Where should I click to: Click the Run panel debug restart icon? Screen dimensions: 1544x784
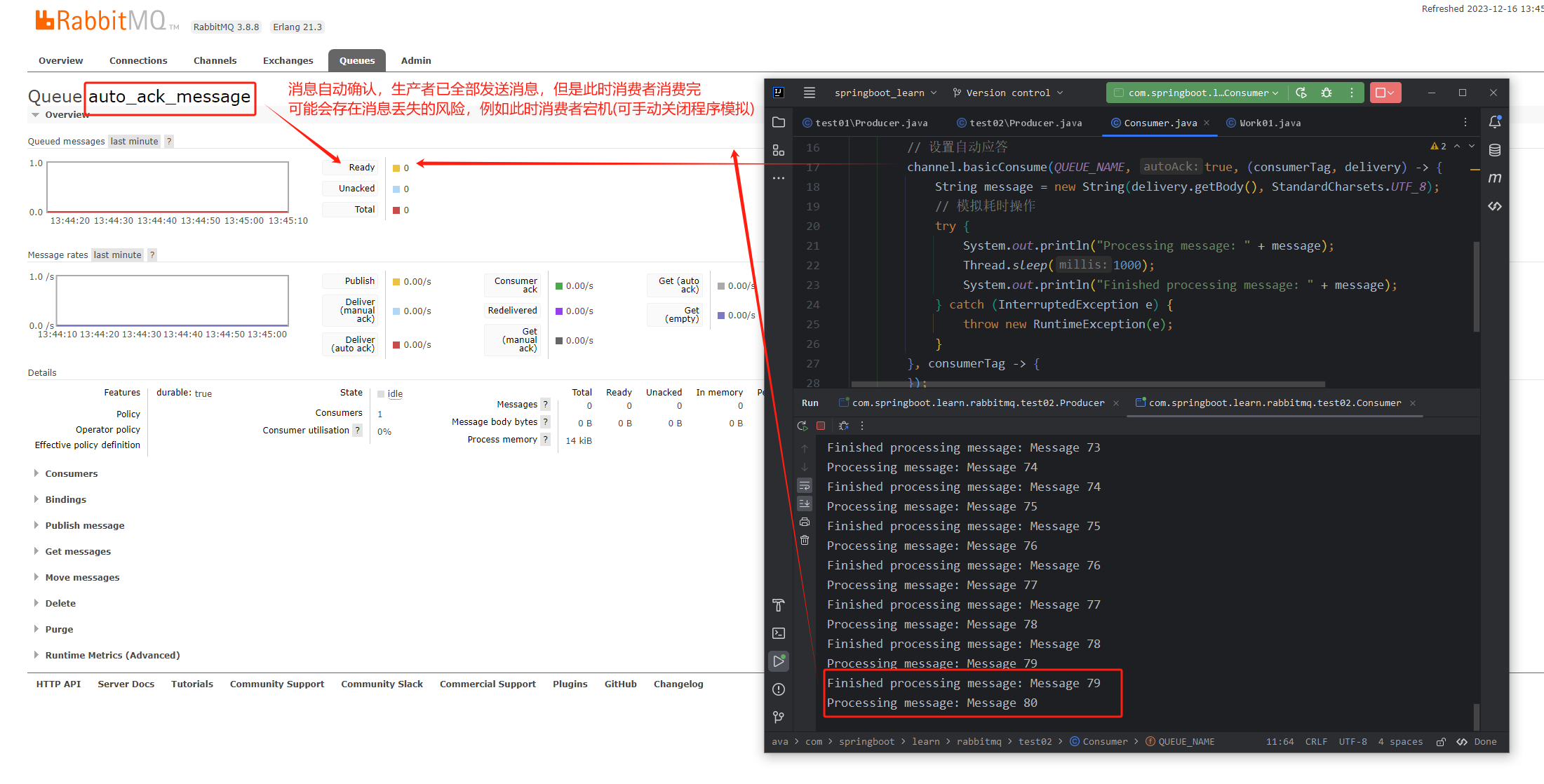tap(844, 426)
